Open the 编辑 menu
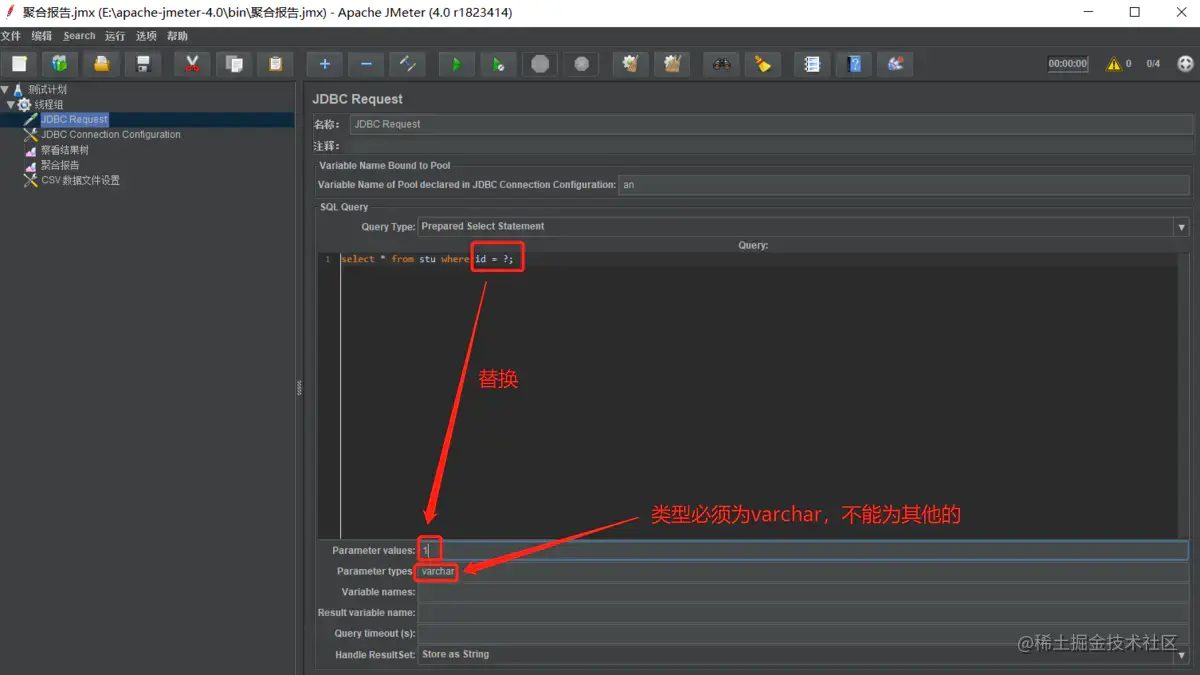Viewport: 1200px width, 675px height. point(41,36)
